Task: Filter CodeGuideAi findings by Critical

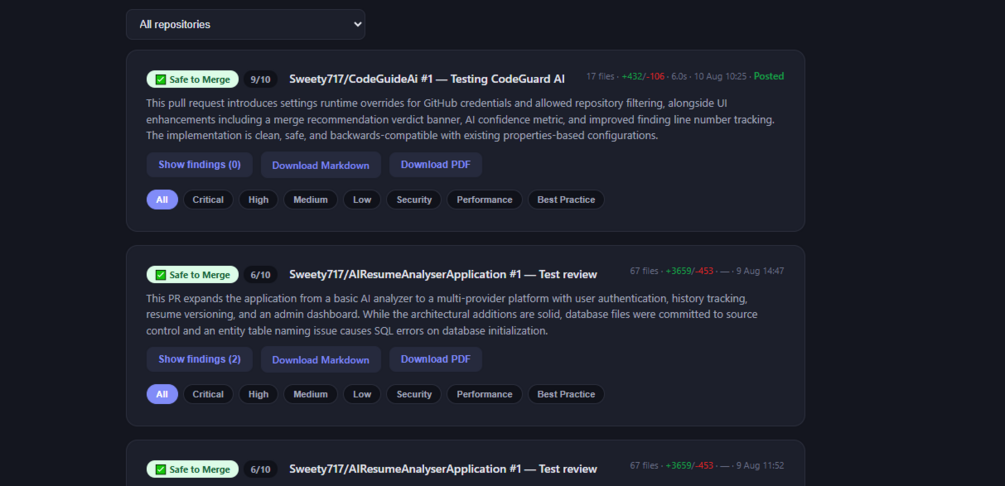Action: point(208,199)
